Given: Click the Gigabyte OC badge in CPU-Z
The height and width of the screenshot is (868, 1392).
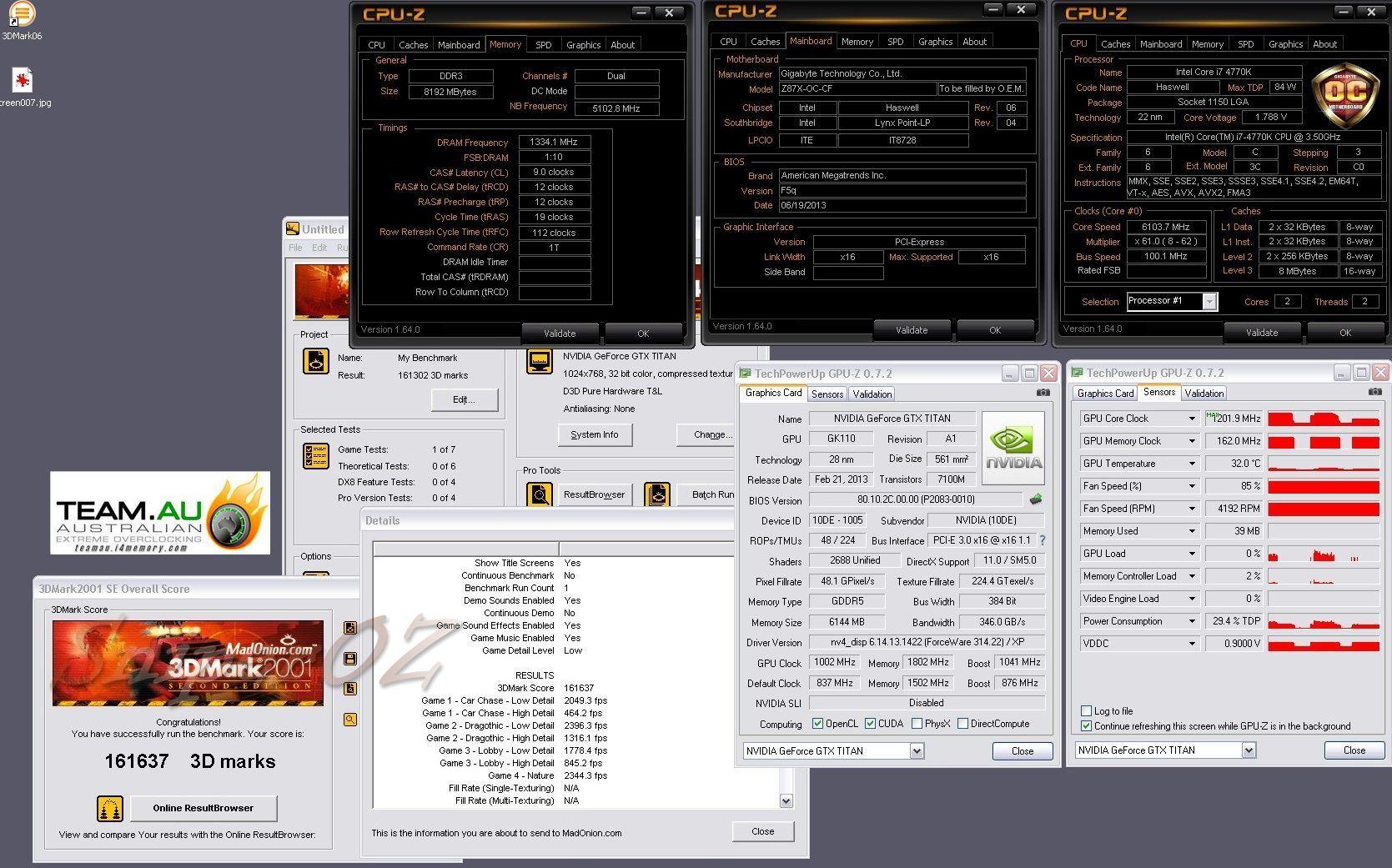Looking at the screenshot, I should 1345,96.
